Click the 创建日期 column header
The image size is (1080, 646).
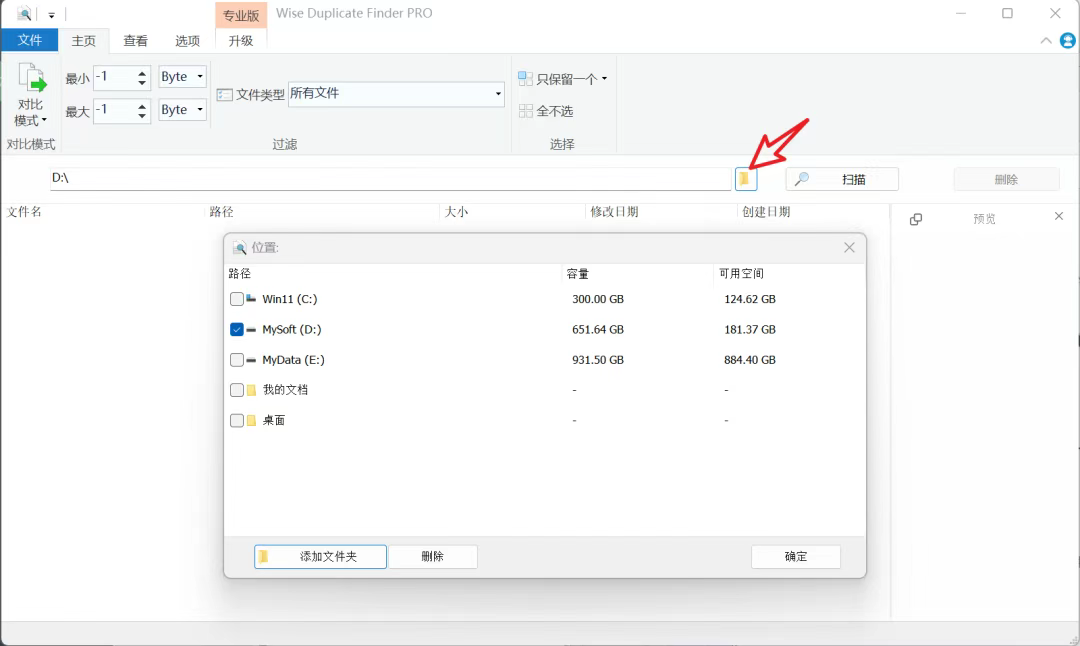pyautogui.click(x=766, y=211)
